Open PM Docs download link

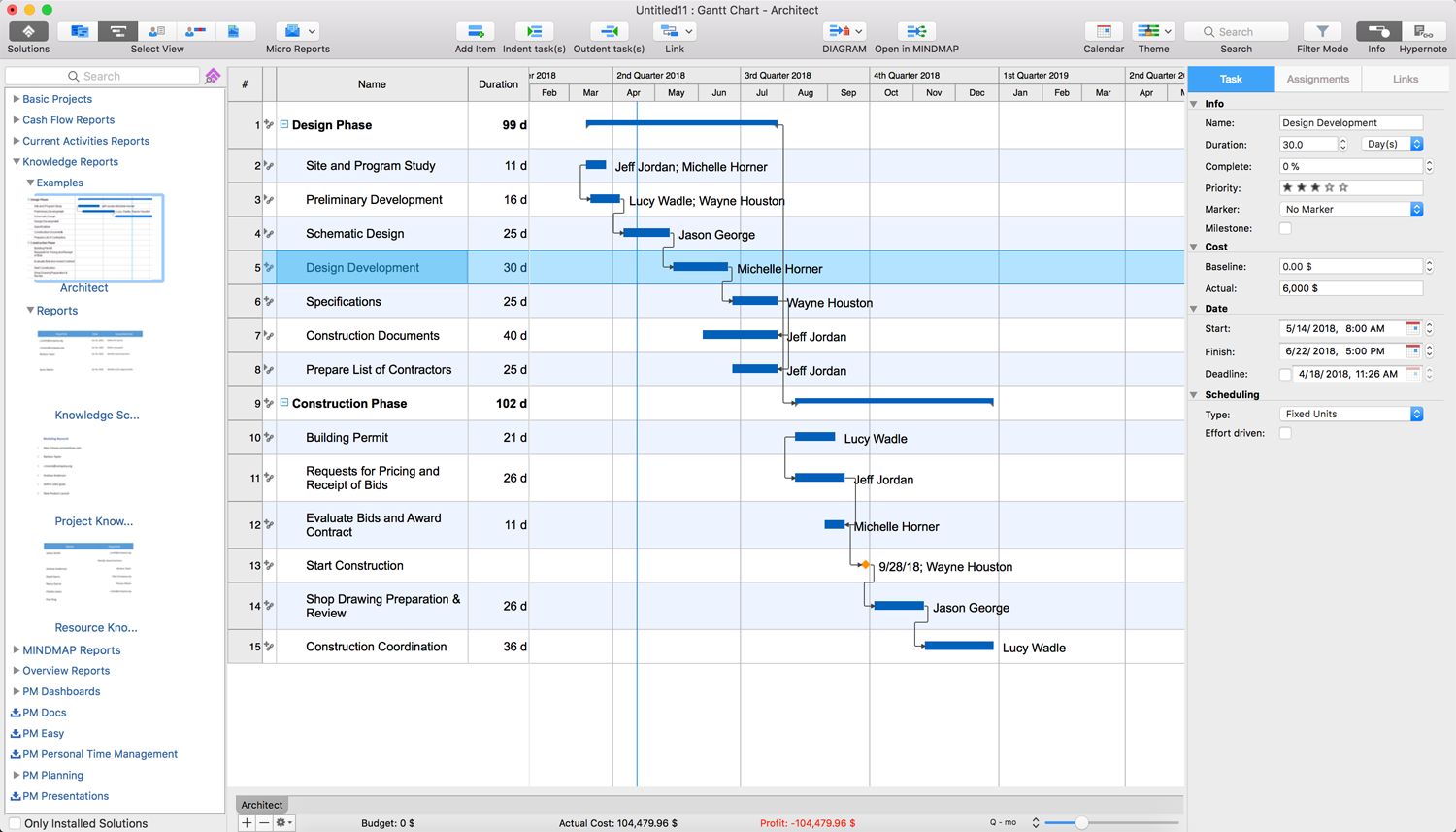pos(44,713)
